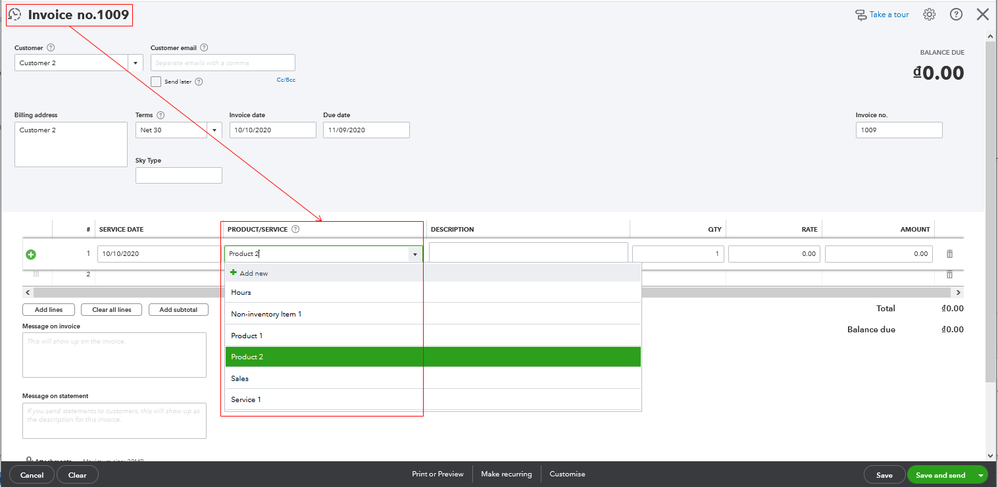Click the Cc/Bcc link
The height and width of the screenshot is (487, 998).
(x=286, y=80)
